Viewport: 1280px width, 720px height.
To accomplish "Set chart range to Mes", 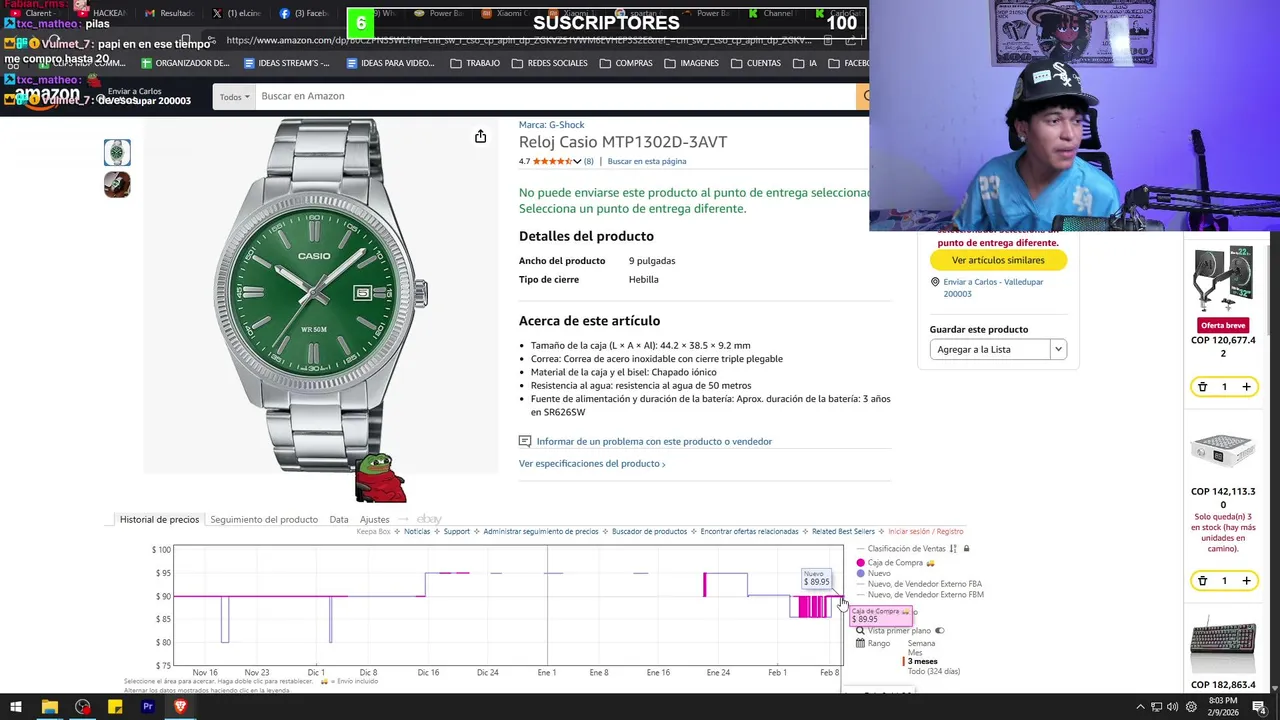I will click(x=915, y=652).
